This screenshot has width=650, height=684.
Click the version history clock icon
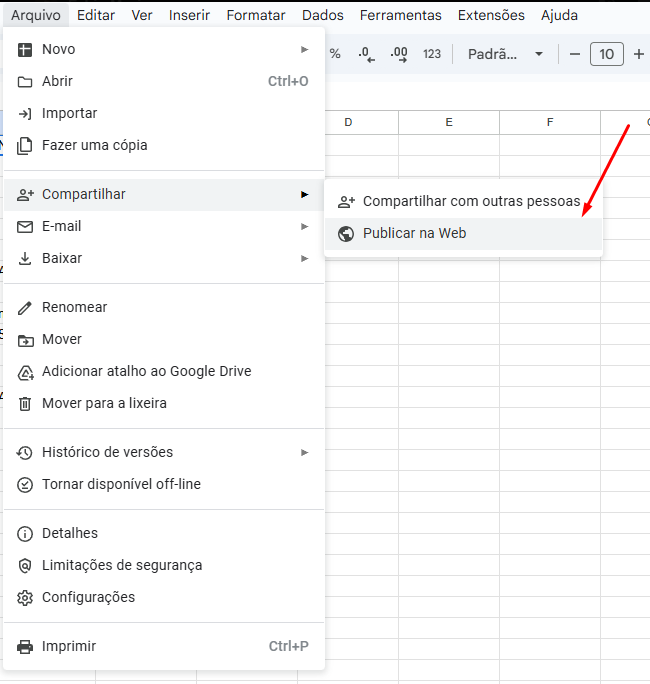[x=24, y=453]
